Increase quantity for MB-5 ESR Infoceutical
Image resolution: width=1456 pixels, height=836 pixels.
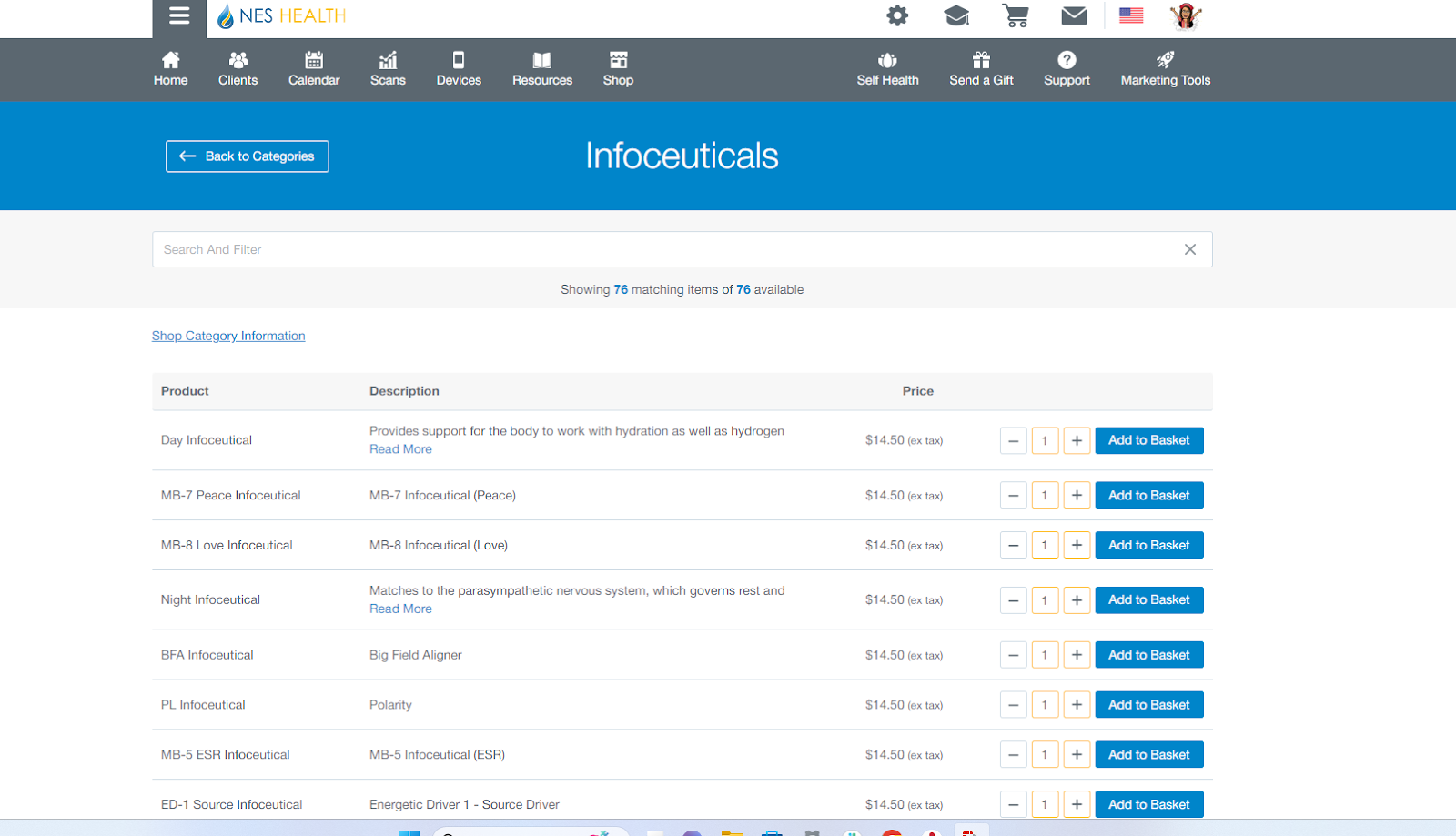1077,755
